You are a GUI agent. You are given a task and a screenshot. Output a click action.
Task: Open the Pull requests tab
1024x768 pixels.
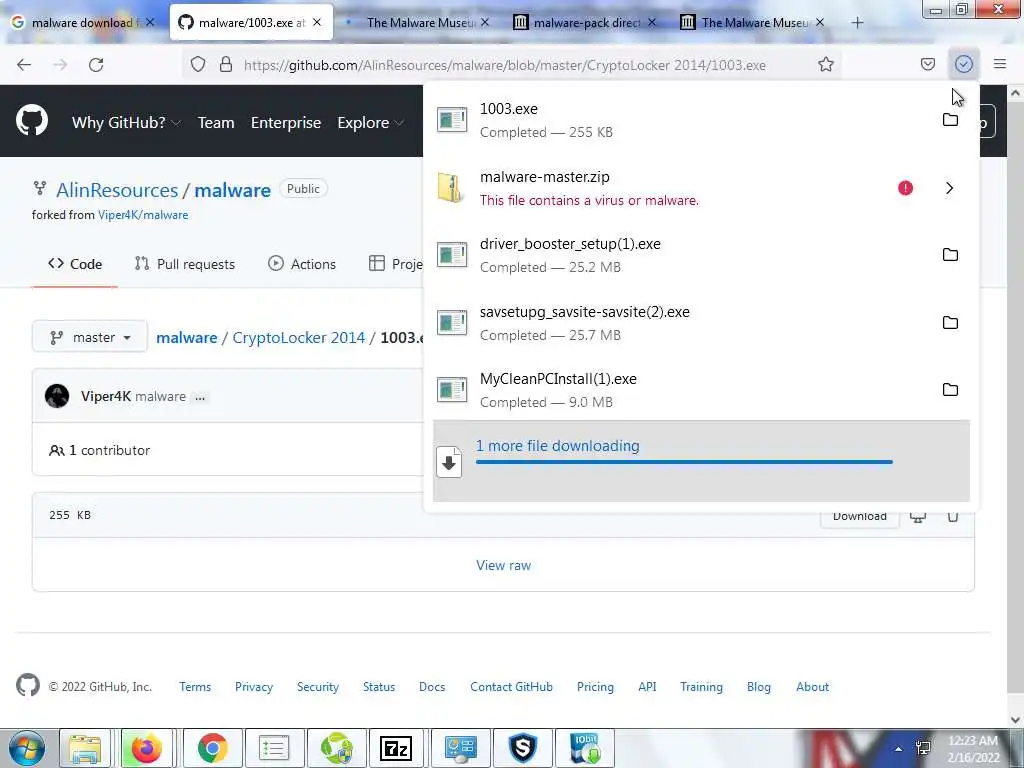pyautogui.click(x=185, y=264)
